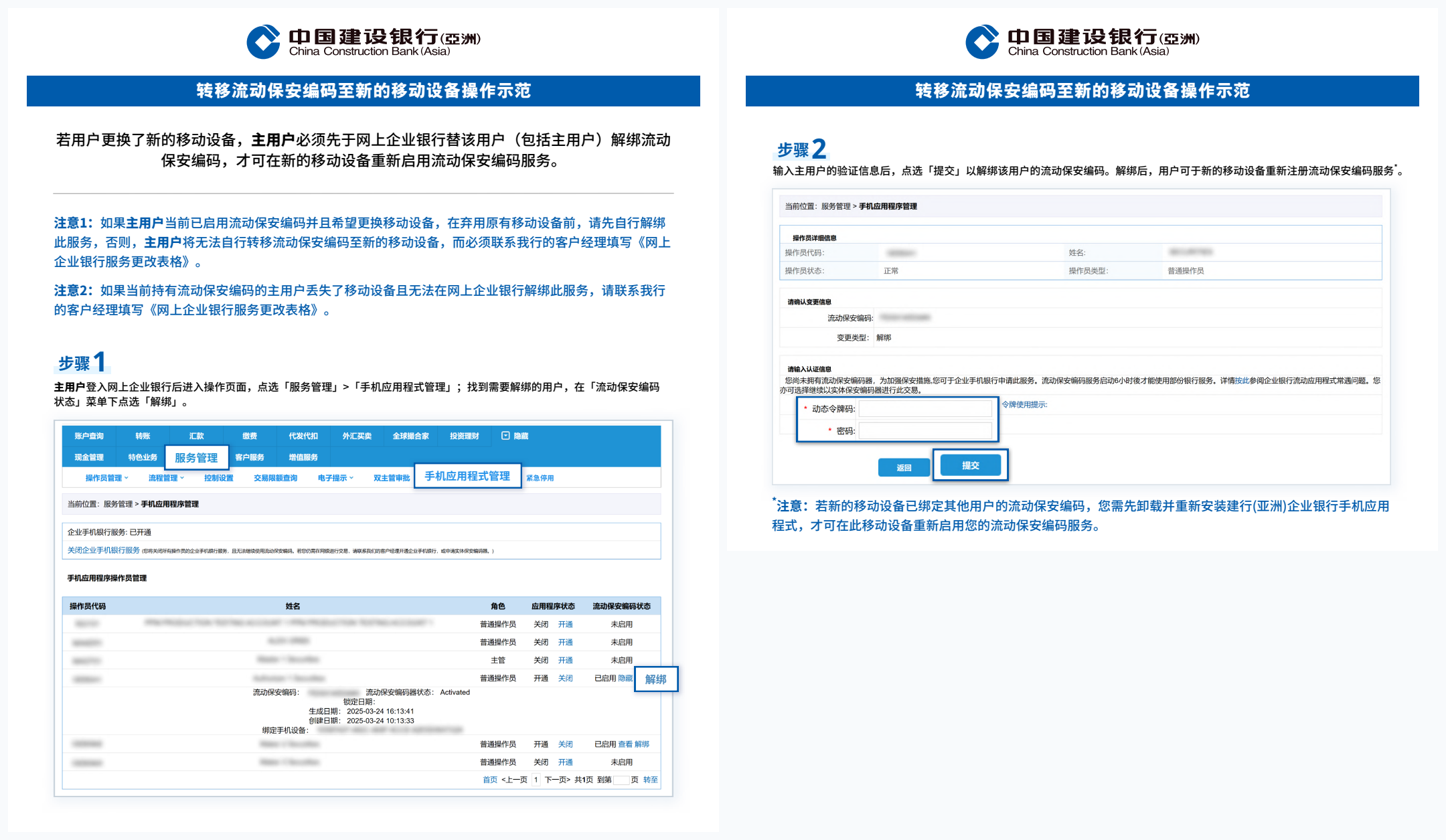Go to the 外汇买卖 menu
The image size is (1446, 840).
357,436
